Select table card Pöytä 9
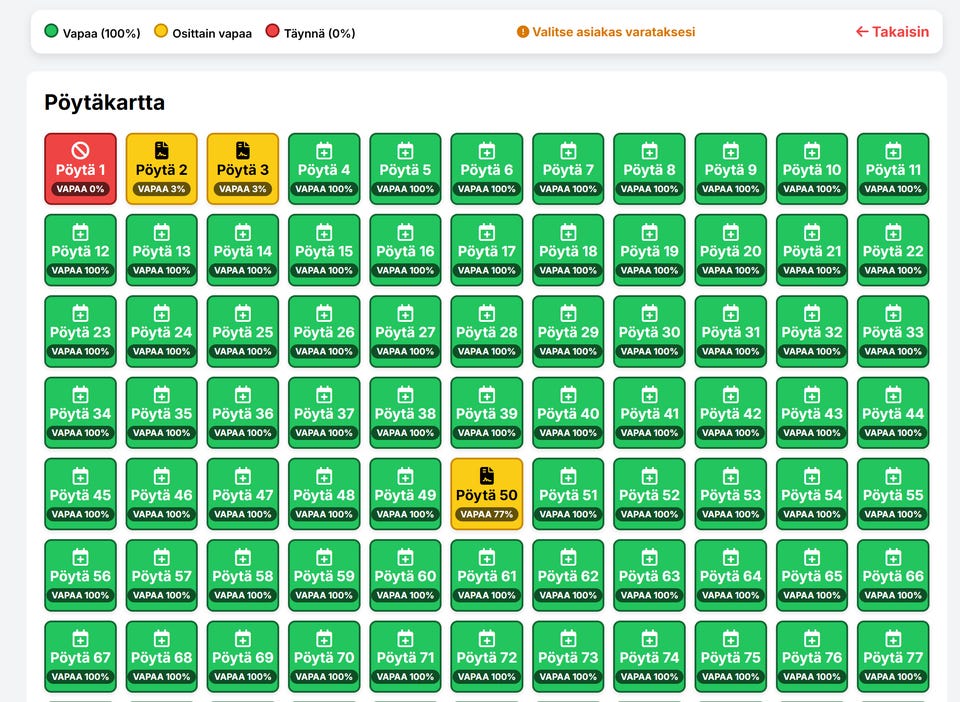The width and height of the screenshot is (960, 702). point(730,169)
